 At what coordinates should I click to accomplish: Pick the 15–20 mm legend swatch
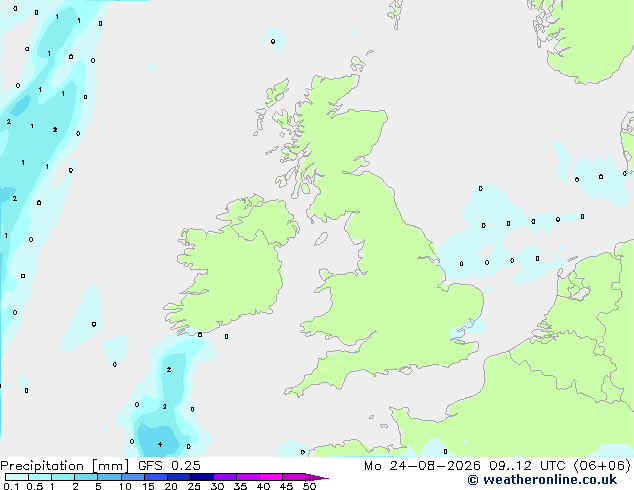coord(156,477)
